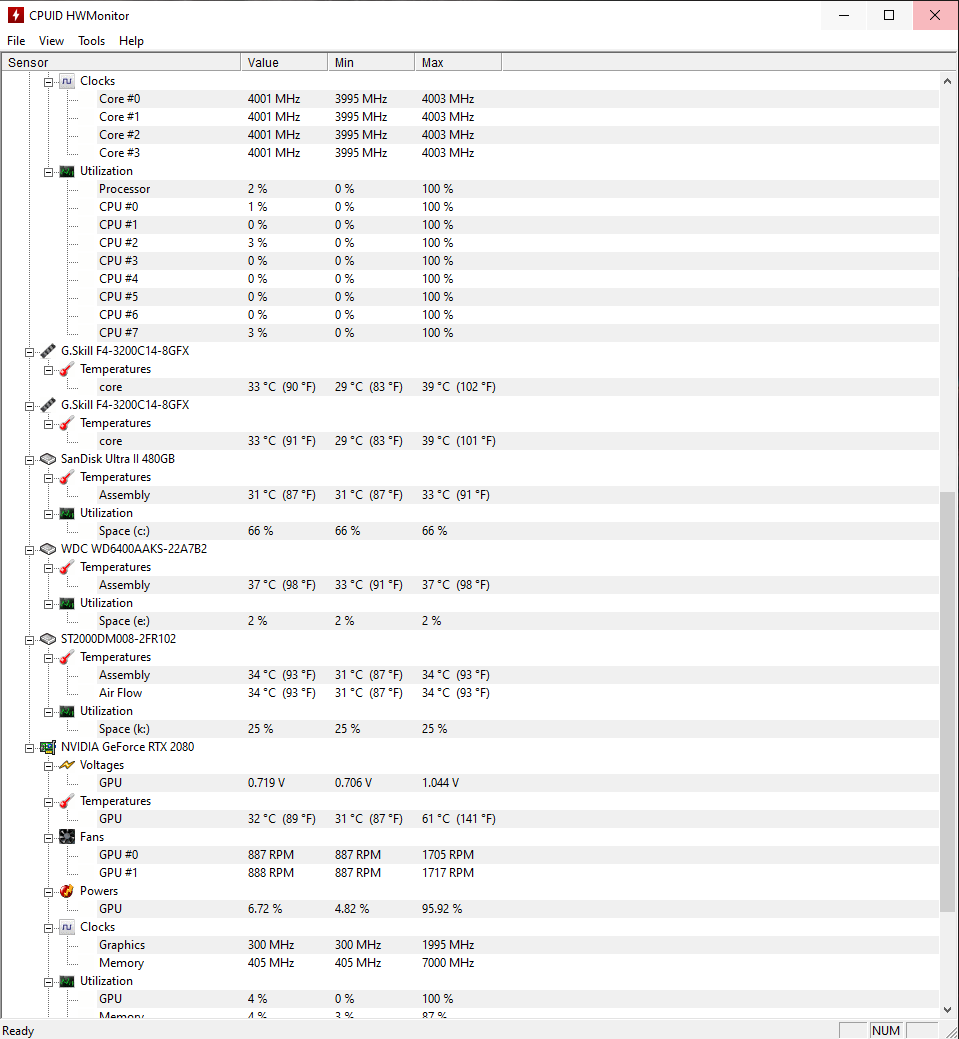
Task: Collapse the ST2000DM008-2FR102 node
Action: click(29, 640)
